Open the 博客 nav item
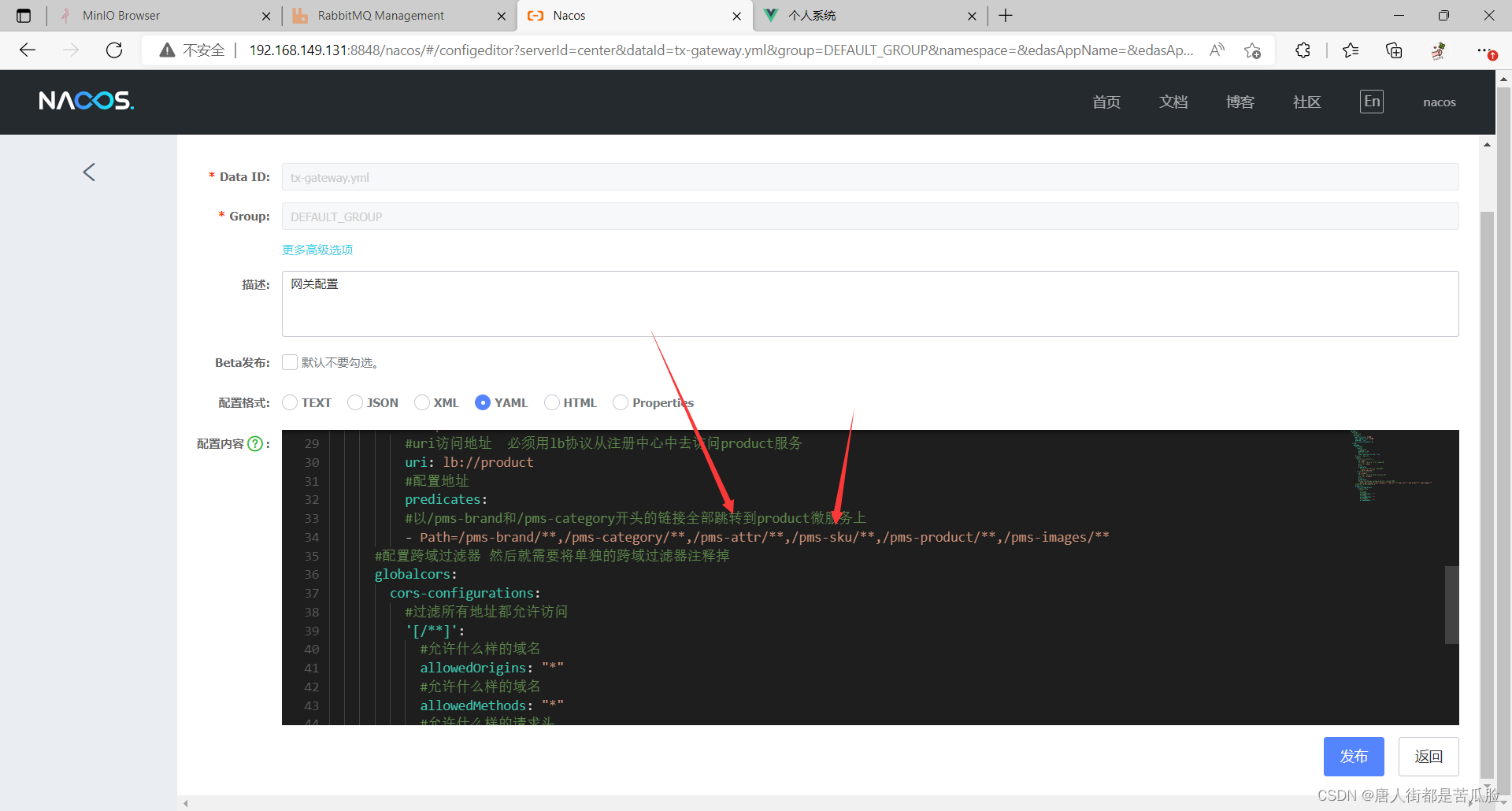 (x=1240, y=102)
